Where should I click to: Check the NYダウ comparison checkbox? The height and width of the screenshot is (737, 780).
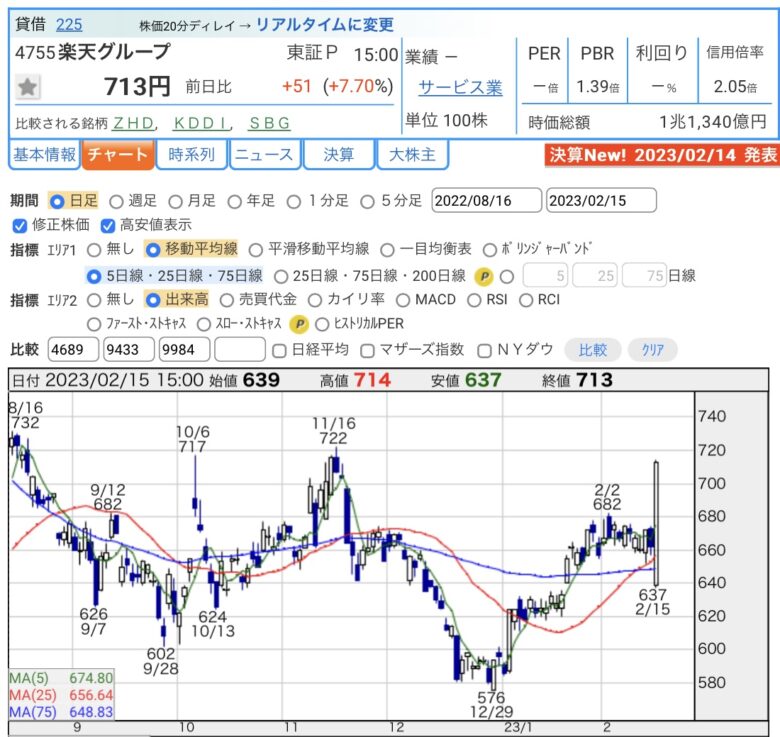[485, 351]
